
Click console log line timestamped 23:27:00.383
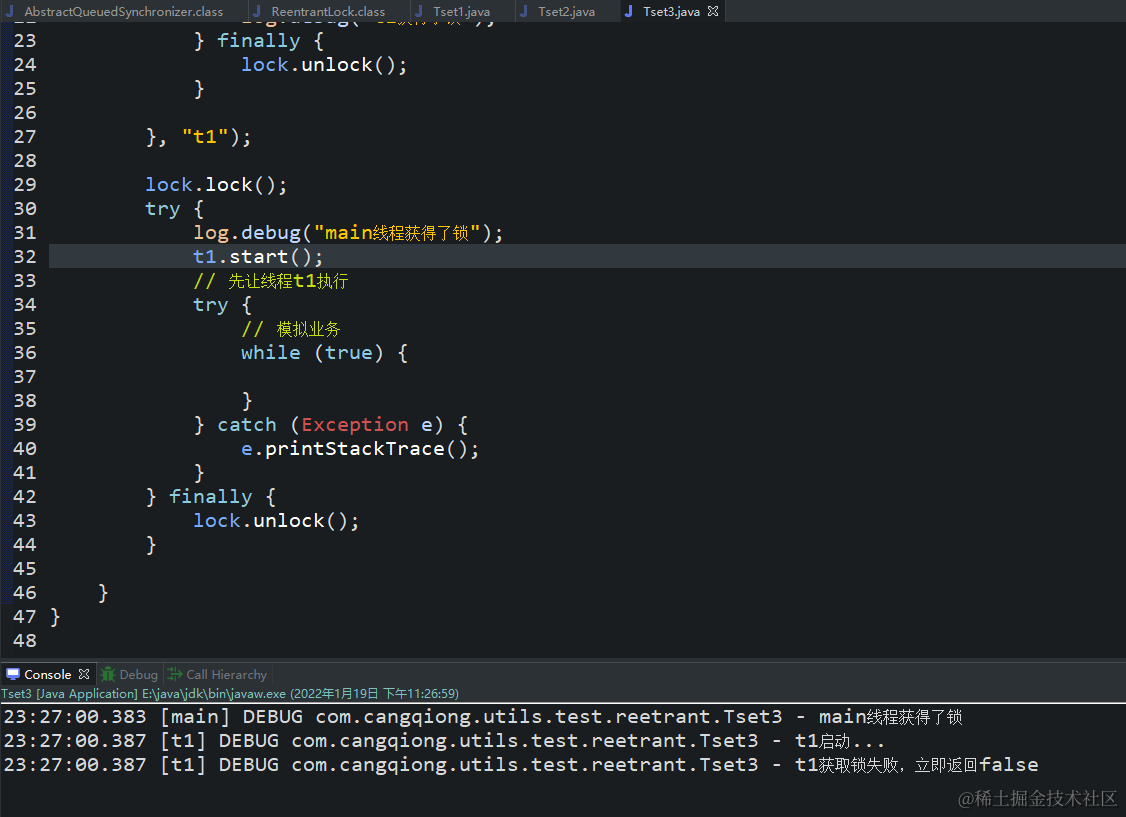(x=483, y=716)
